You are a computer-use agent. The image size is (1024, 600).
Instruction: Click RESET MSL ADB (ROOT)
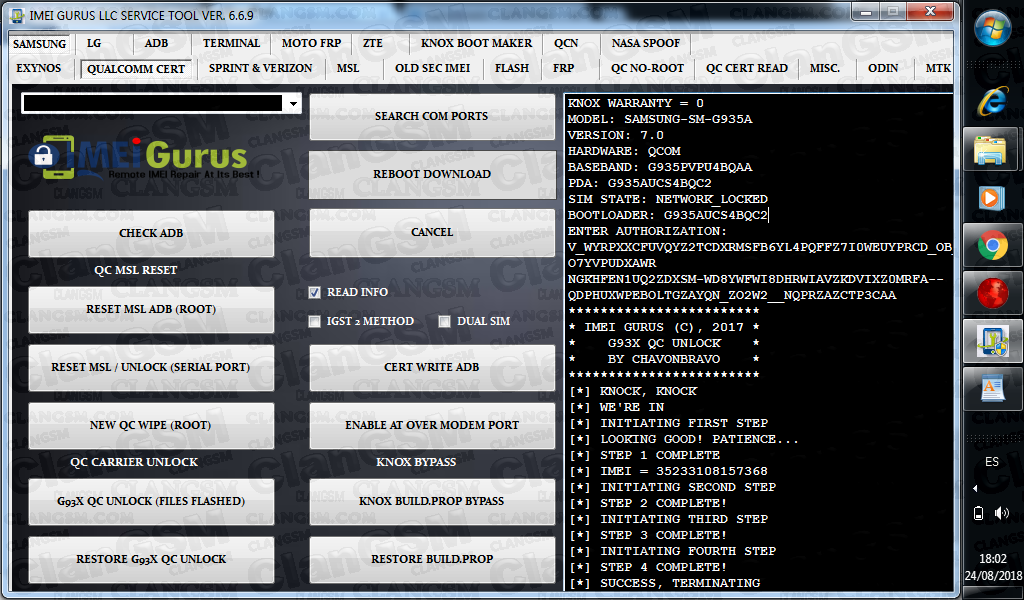(x=151, y=309)
